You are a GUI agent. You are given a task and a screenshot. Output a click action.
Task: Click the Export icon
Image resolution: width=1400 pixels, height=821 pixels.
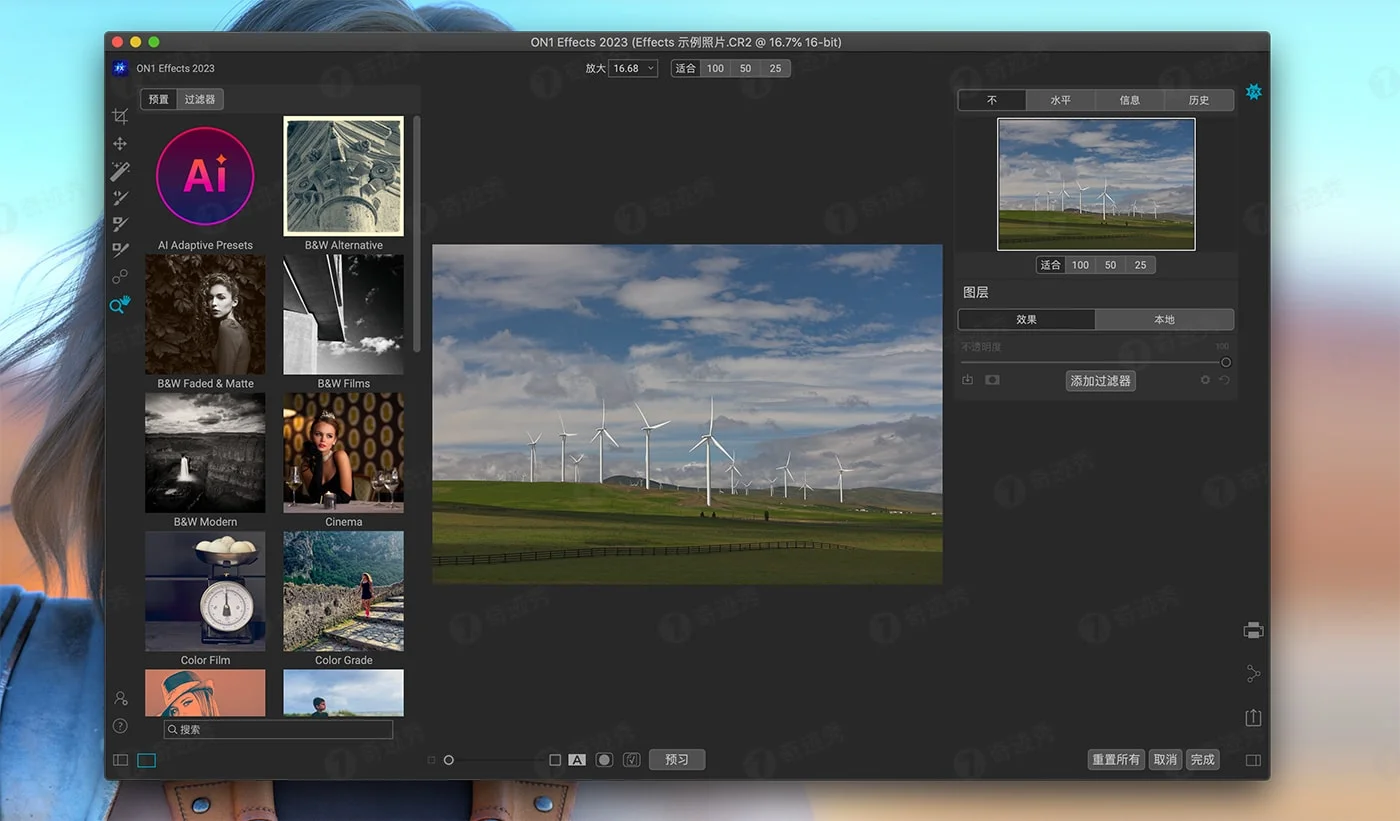tap(1253, 718)
